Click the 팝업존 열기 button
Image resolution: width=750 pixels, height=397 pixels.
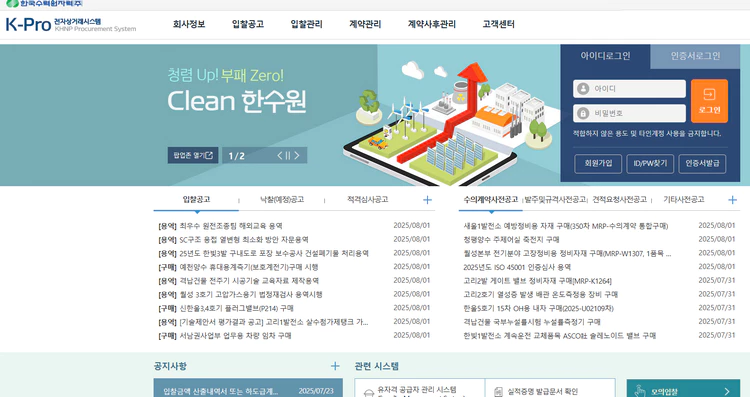tap(193, 155)
